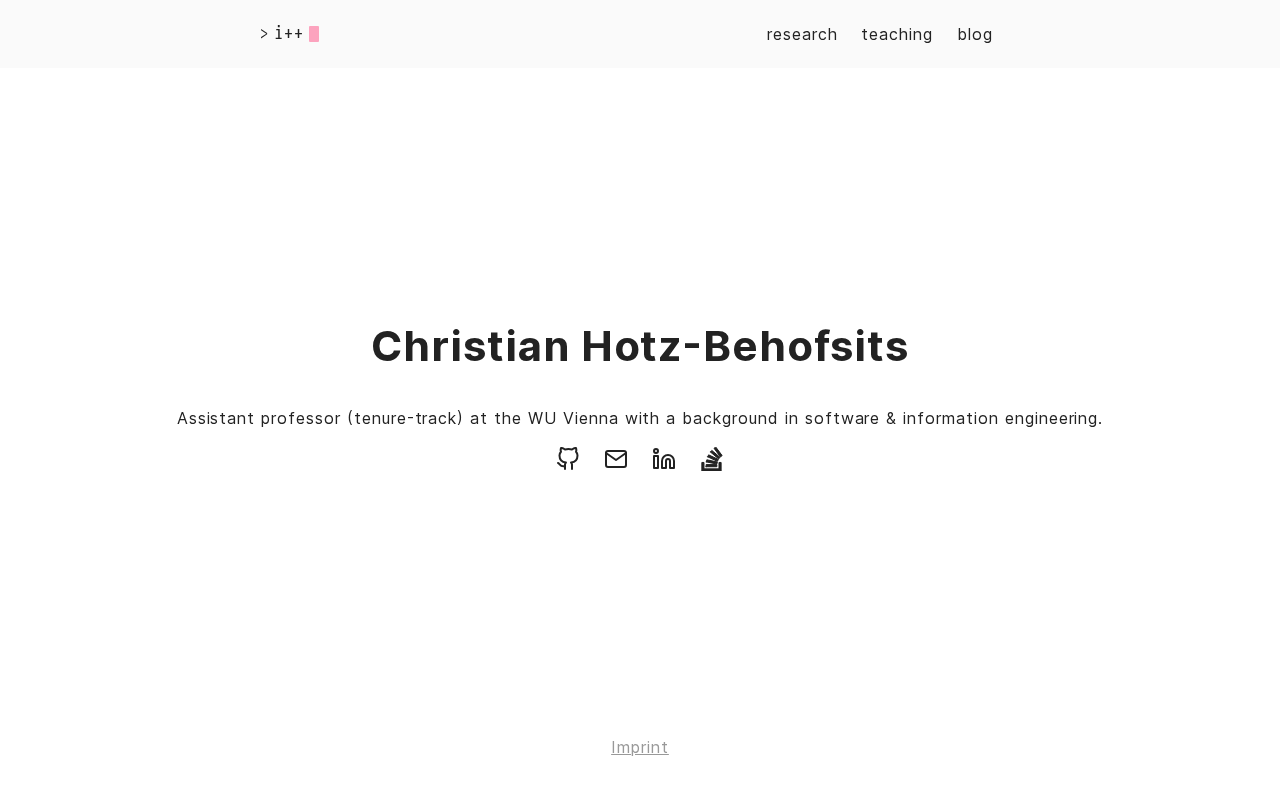Click 'WU Vienna' in the description
The width and height of the screenshot is (1280, 800).
[x=573, y=418]
